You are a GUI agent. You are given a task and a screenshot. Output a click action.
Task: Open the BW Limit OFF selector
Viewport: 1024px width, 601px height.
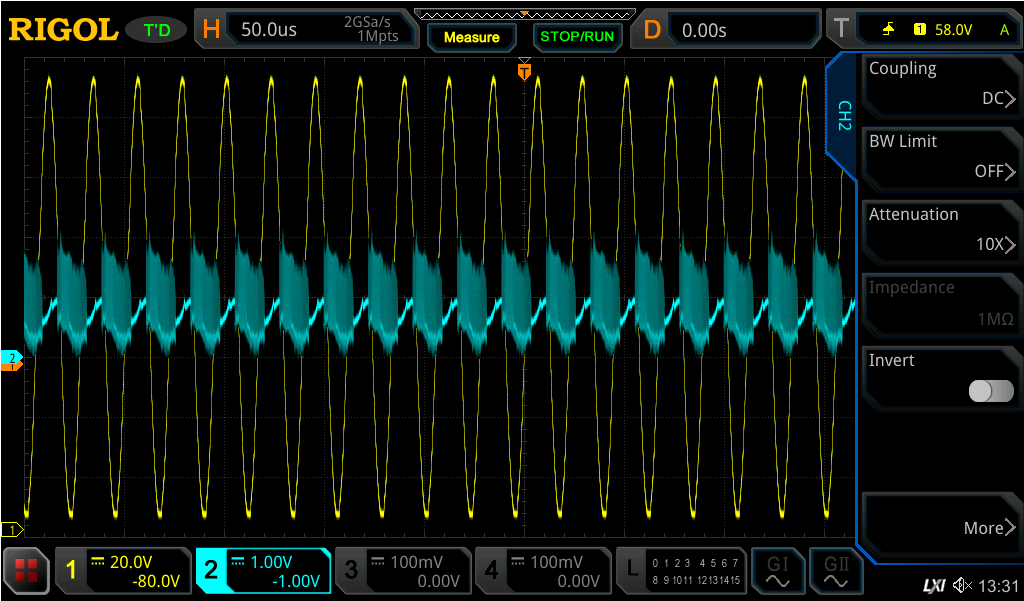coord(940,157)
